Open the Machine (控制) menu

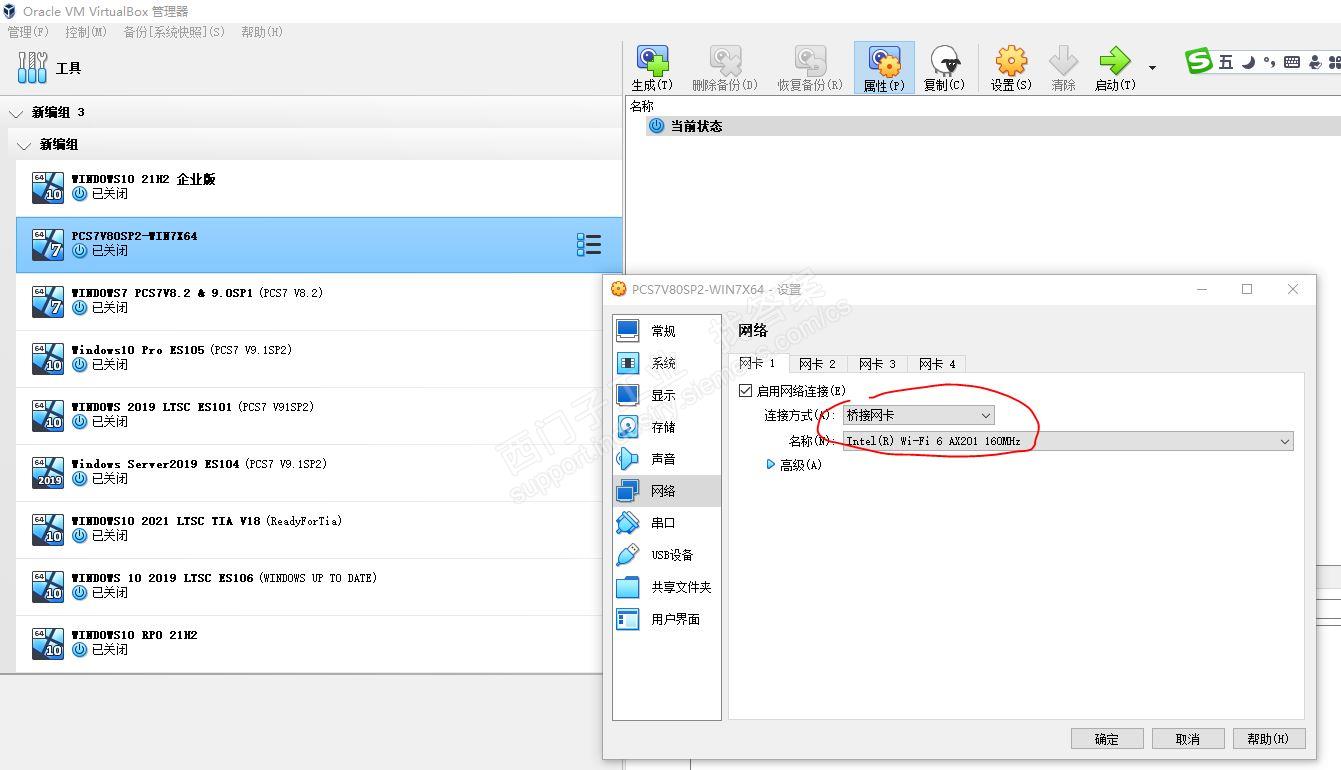tap(86, 32)
